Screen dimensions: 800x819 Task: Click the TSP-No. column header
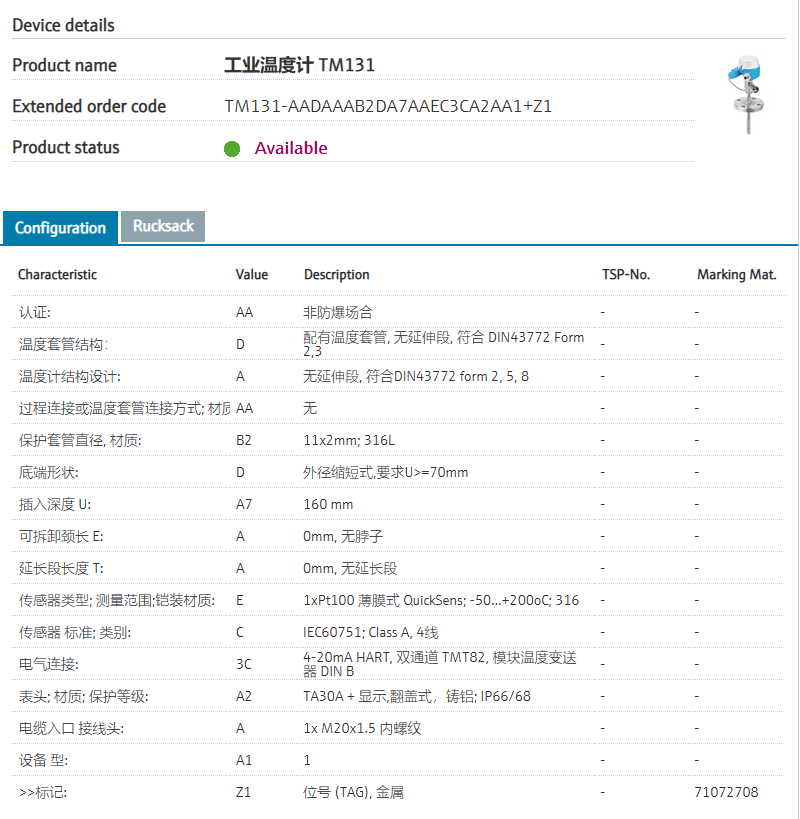pyautogui.click(x=625, y=275)
